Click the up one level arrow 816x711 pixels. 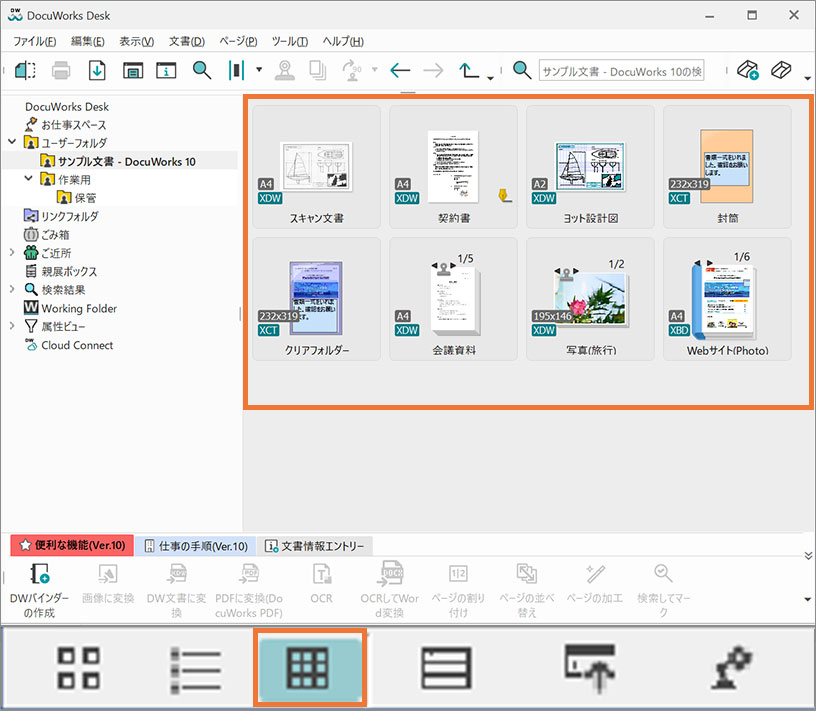click(x=468, y=70)
